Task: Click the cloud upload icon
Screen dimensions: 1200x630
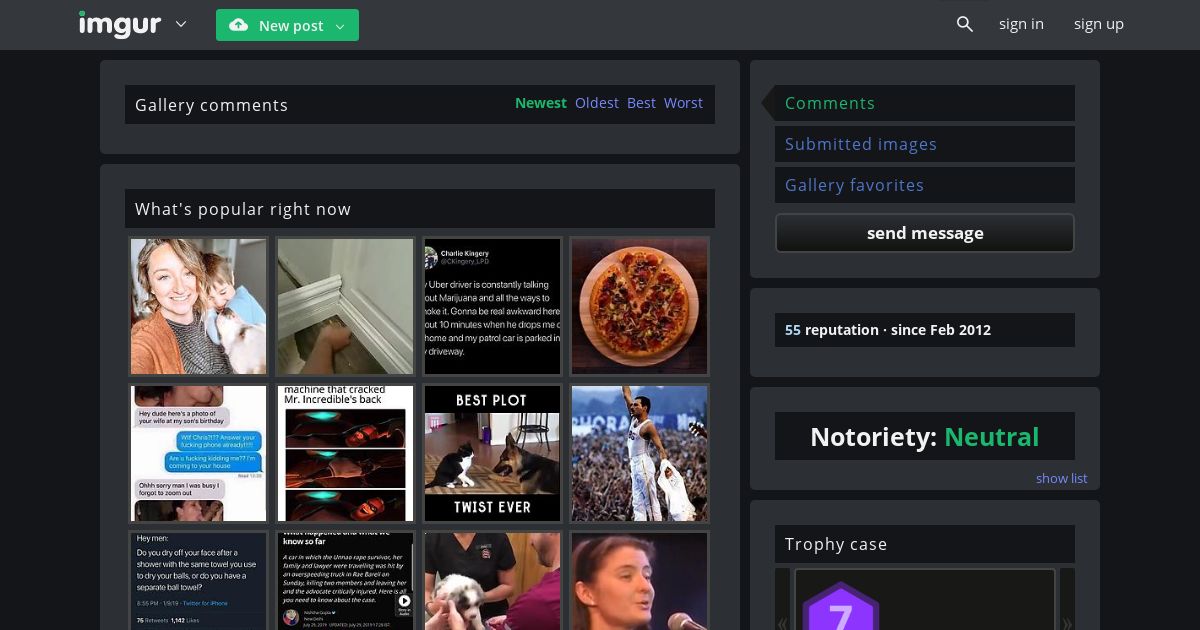Action: 238,25
